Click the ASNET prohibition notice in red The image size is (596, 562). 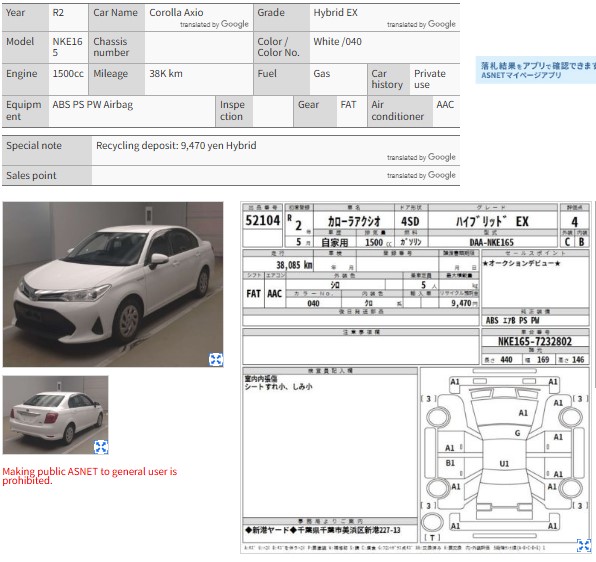pyautogui.click(x=90, y=476)
